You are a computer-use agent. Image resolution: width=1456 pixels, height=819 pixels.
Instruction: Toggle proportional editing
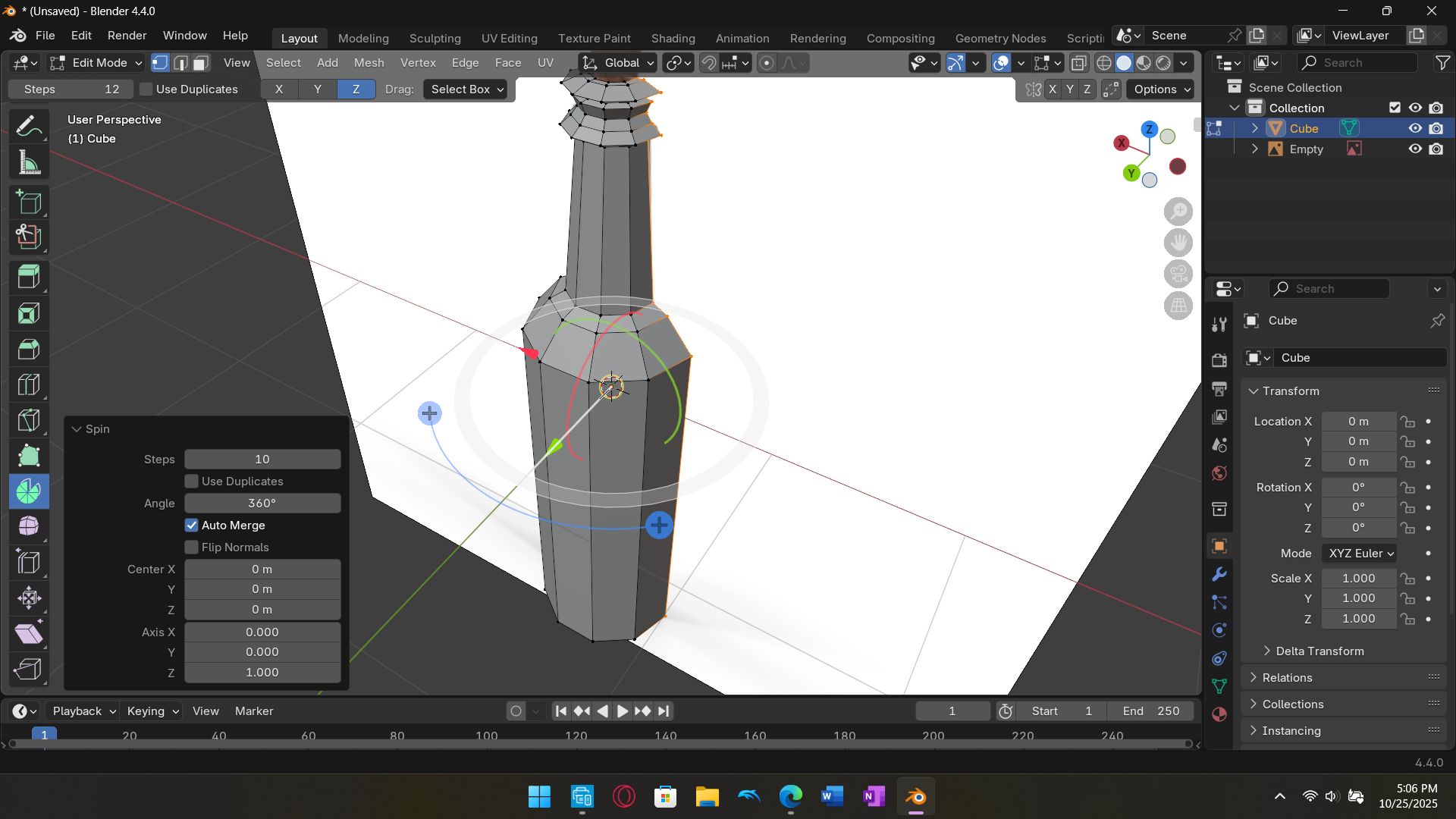tap(767, 63)
